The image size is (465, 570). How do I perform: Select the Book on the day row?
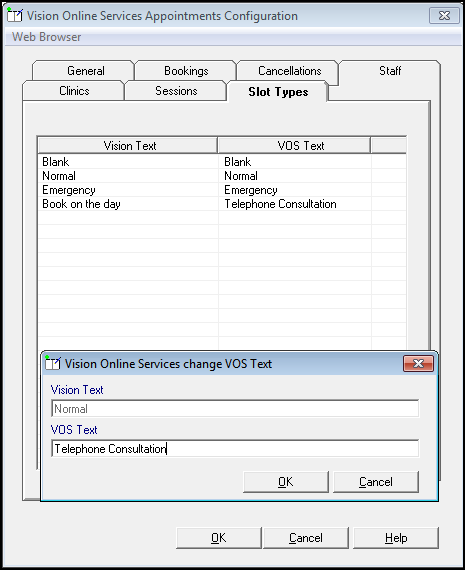[x=222, y=204]
